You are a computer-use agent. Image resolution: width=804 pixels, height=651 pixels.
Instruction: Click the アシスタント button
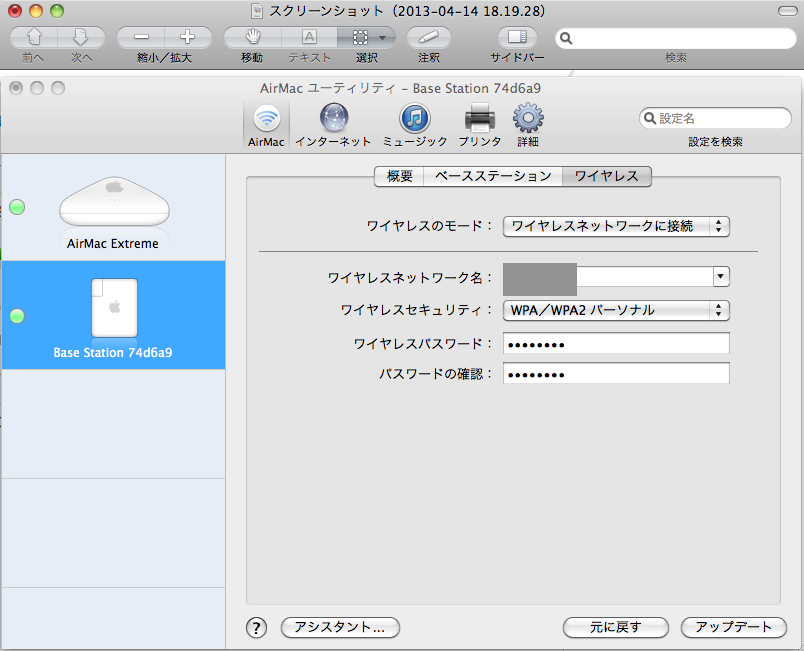pos(340,627)
